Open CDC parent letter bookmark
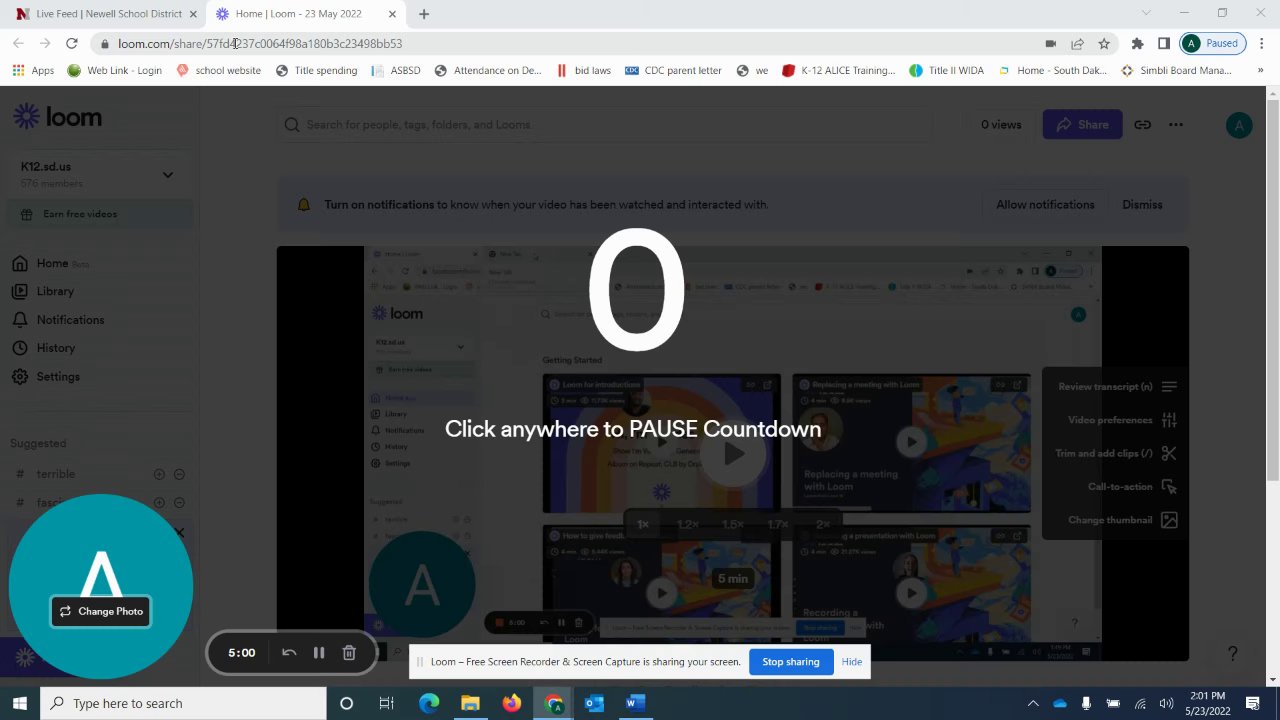 (673, 71)
